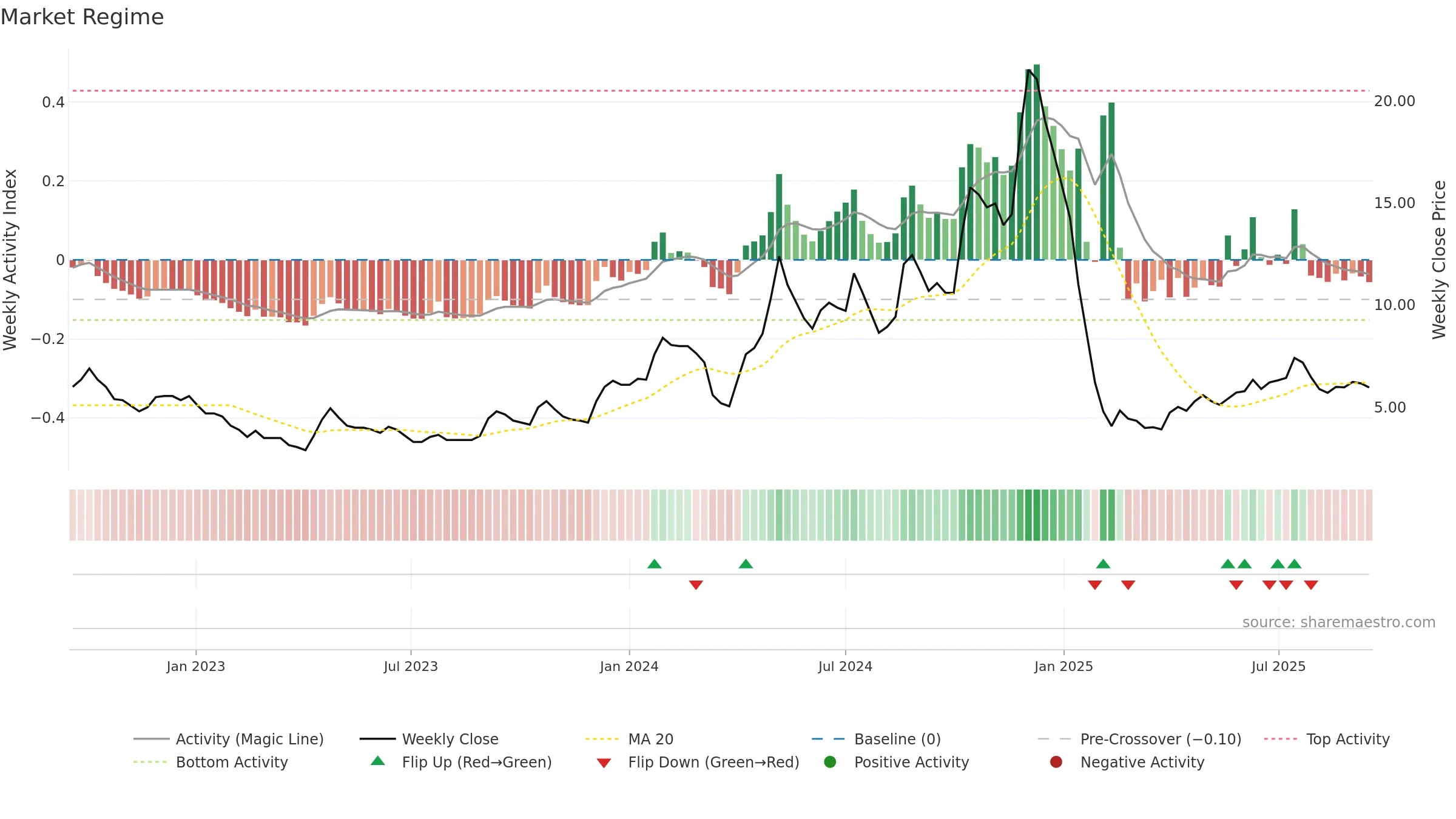Click the Market Regime chart title
Screen dimensions: 1456x819
click(82, 17)
